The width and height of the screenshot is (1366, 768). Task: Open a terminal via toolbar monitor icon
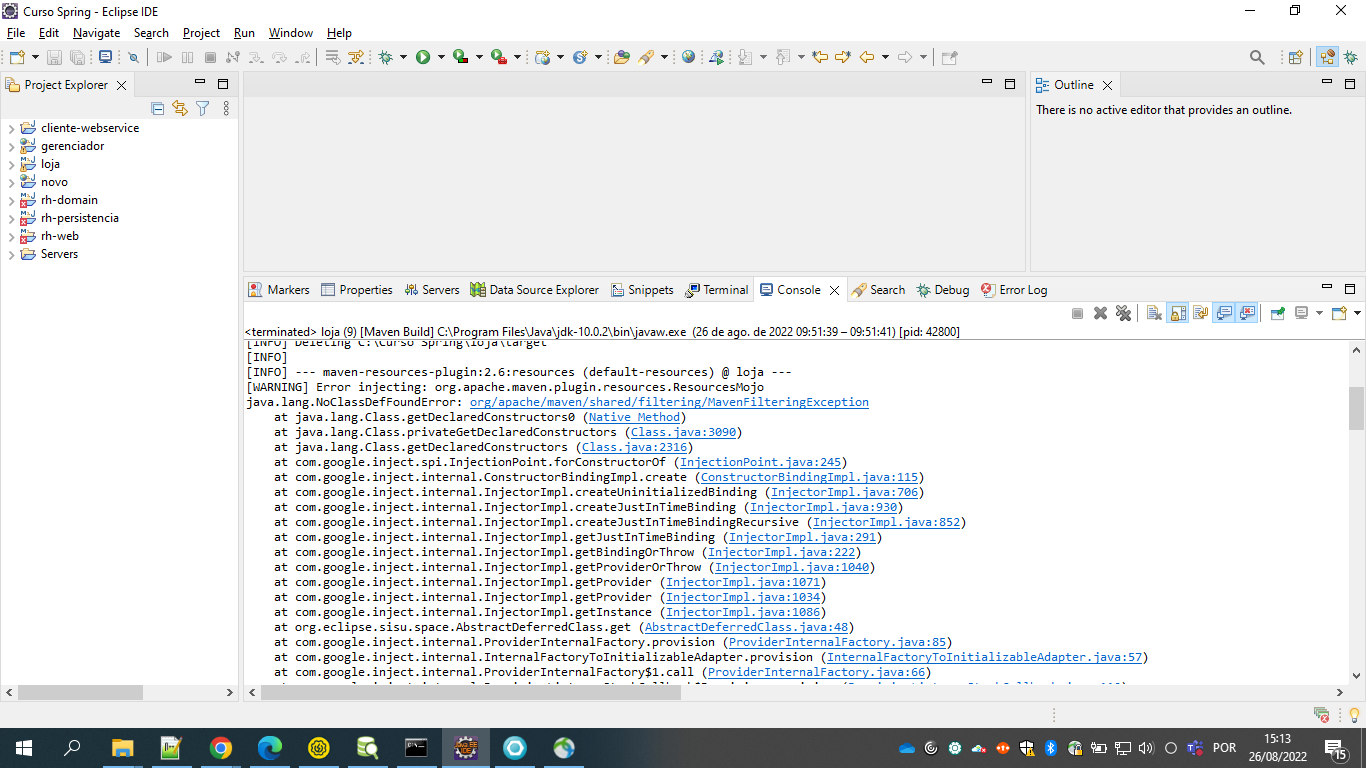pos(105,57)
